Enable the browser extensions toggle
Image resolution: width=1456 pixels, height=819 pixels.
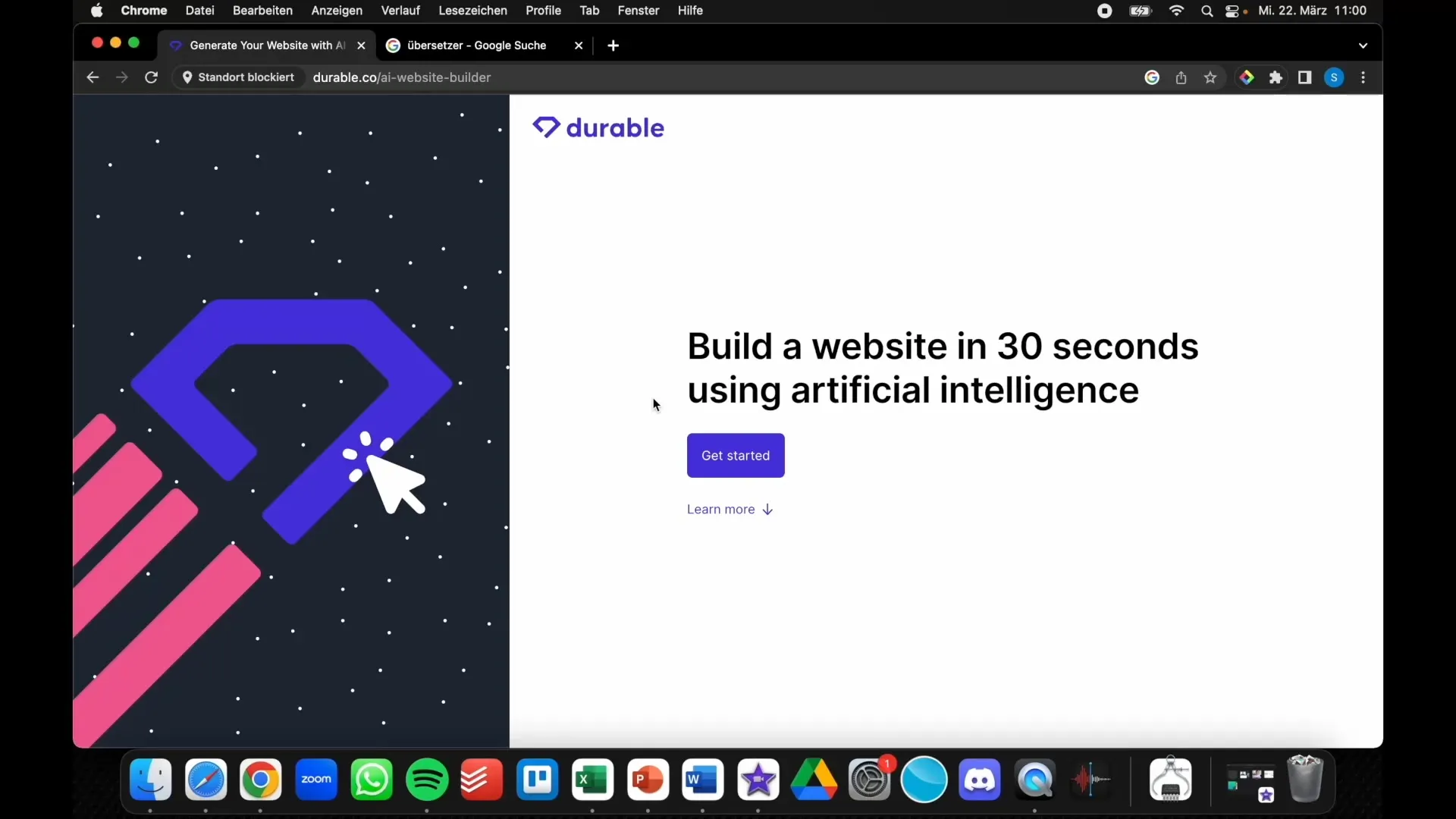pos(1277,77)
